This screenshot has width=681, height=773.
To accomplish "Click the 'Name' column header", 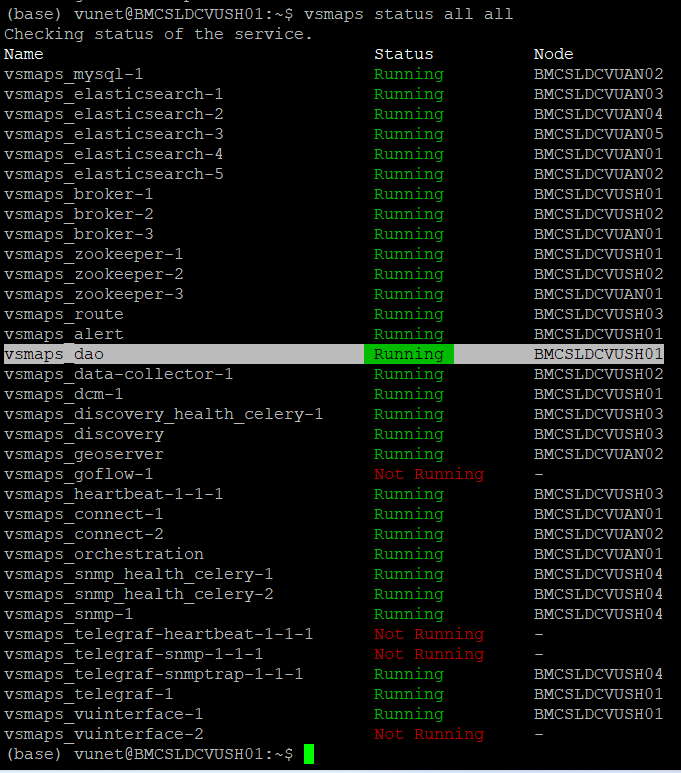I will click(x=24, y=54).
